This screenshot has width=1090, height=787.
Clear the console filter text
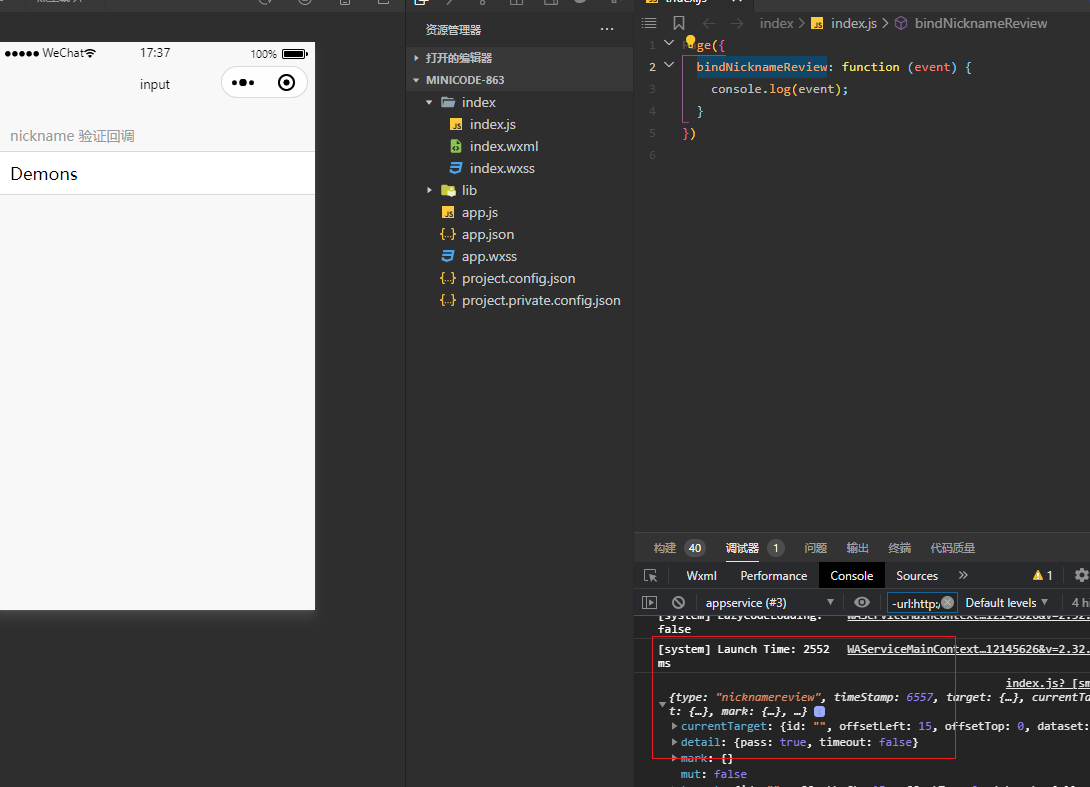(947, 602)
